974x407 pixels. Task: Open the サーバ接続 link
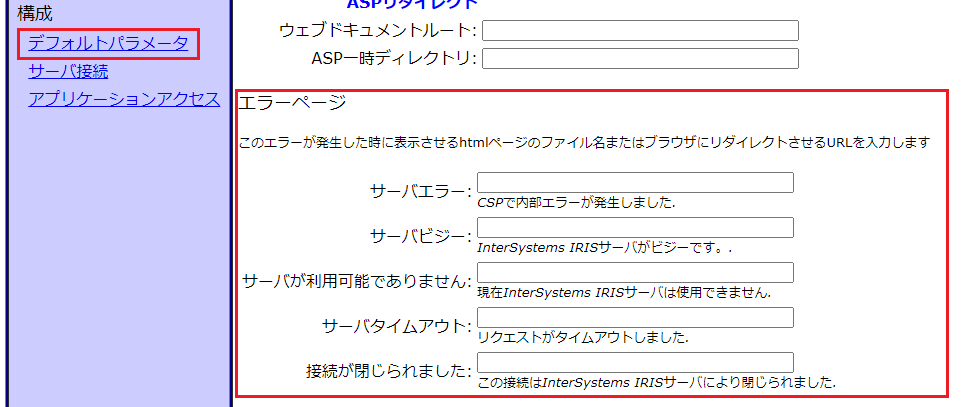[68, 71]
